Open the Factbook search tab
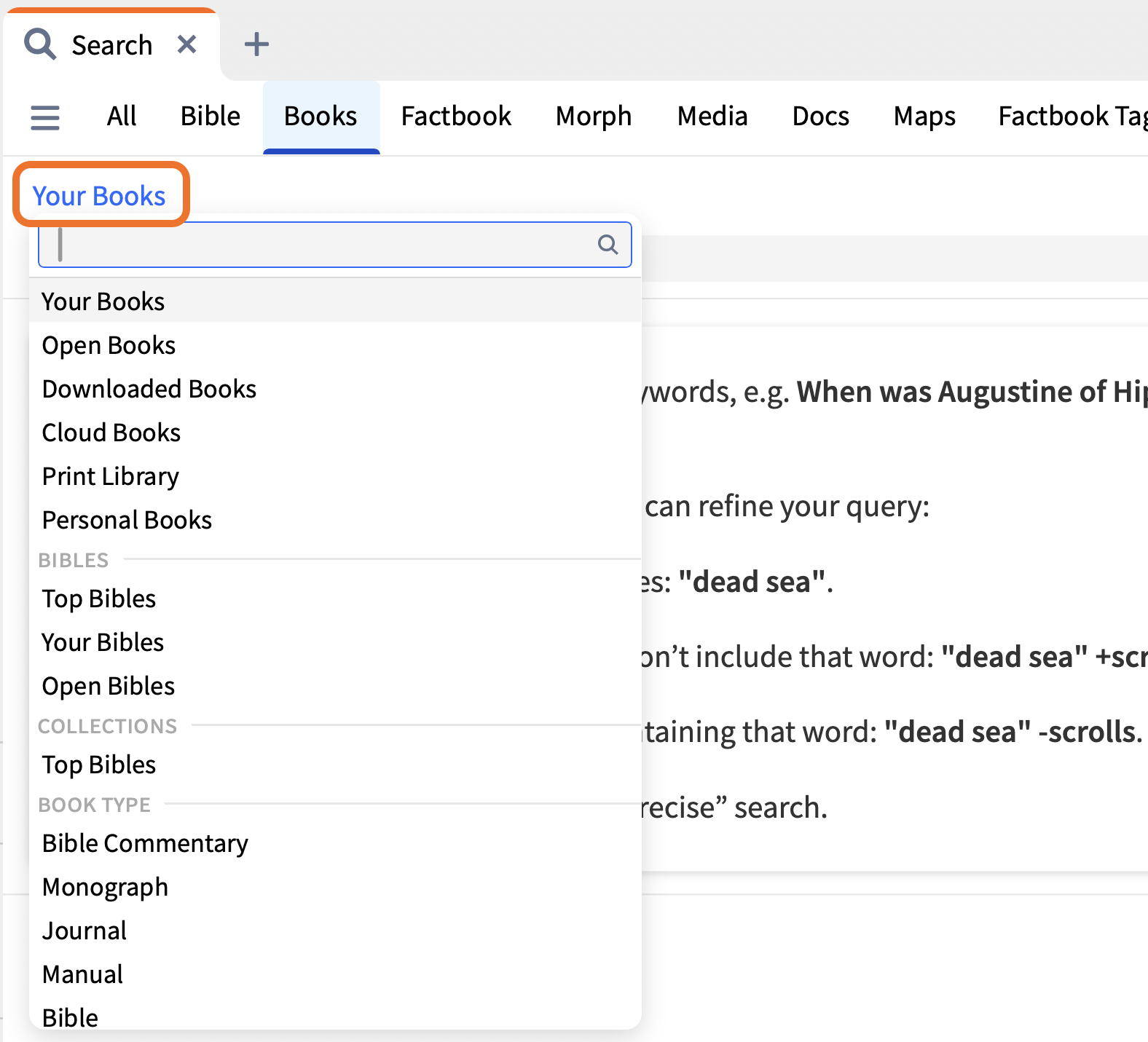This screenshot has height=1042, width=1148. [x=456, y=117]
